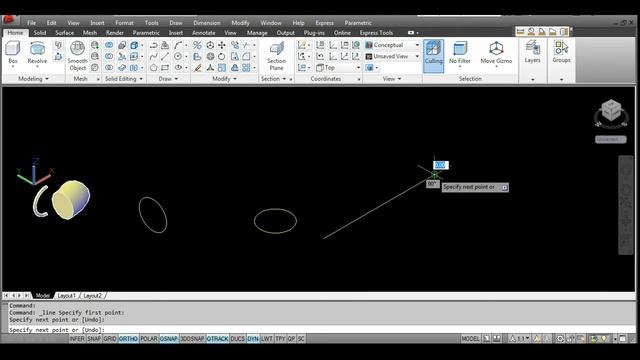Open the Unsaved View dropdown
The width and height of the screenshot is (640, 360).
click(x=393, y=56)
